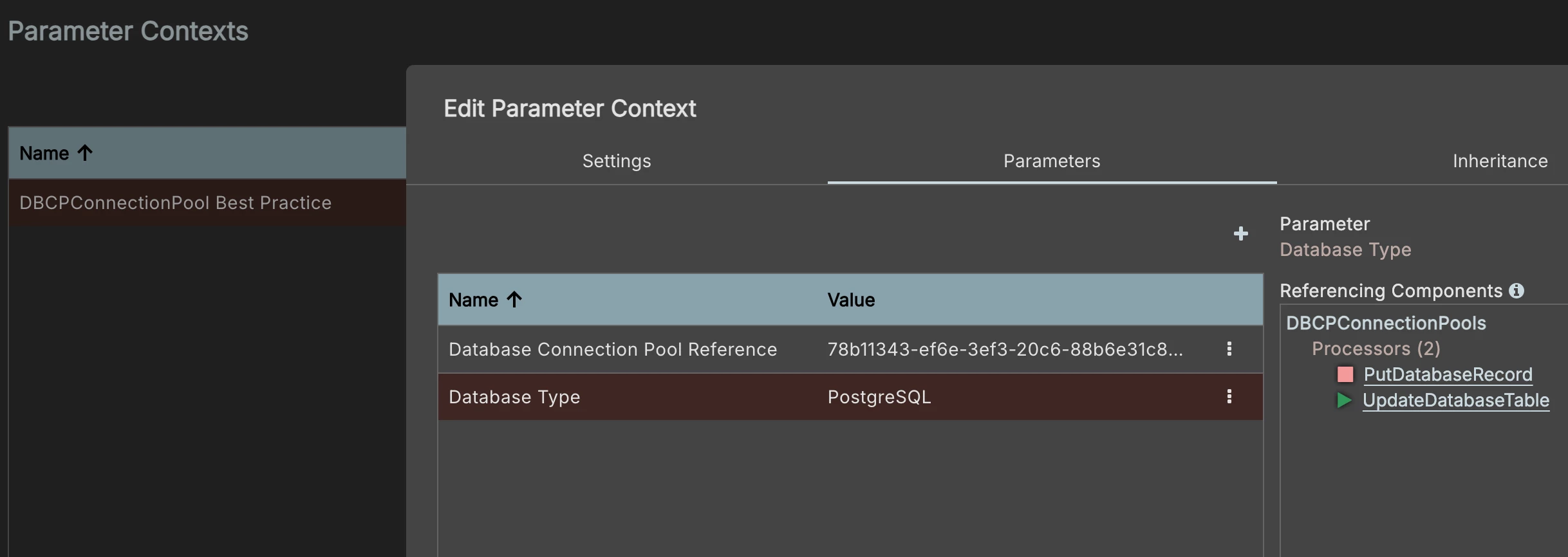Select the Database Type parameter name
The image size is (1568, 557).
514,397
